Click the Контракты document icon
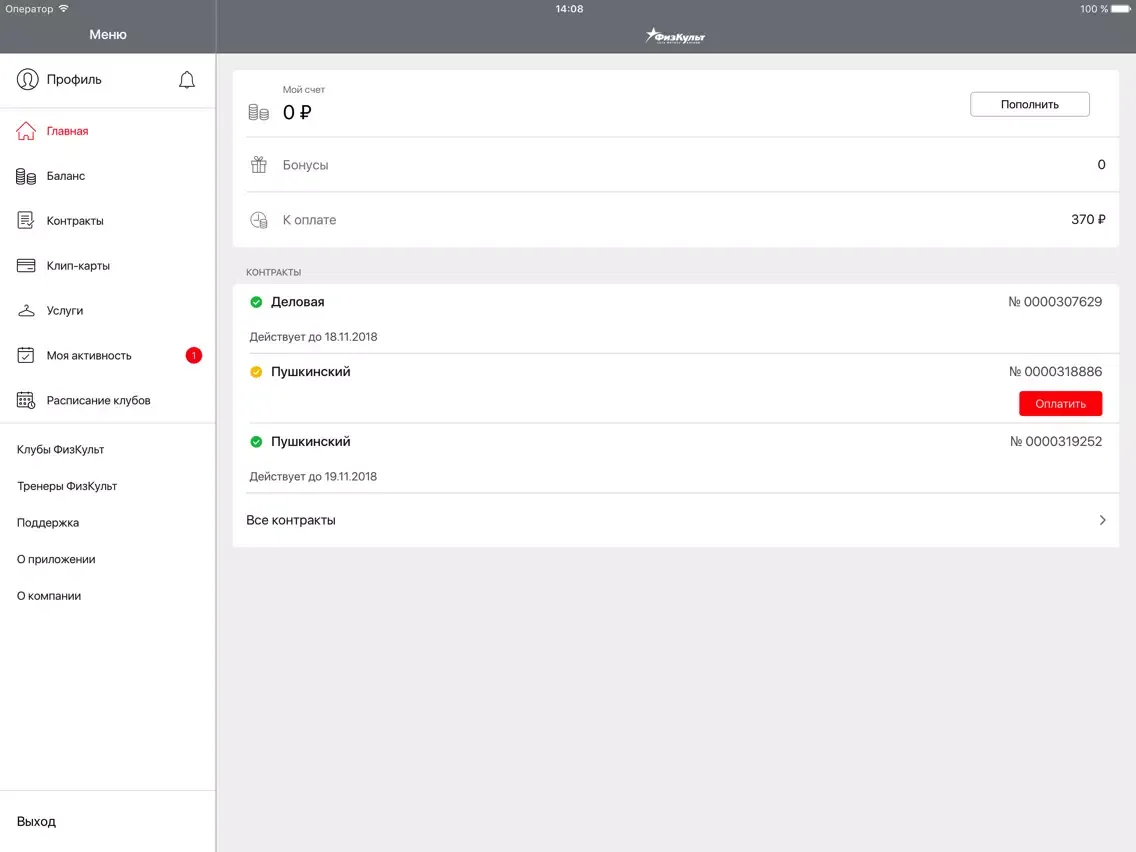 coord(26,221)
